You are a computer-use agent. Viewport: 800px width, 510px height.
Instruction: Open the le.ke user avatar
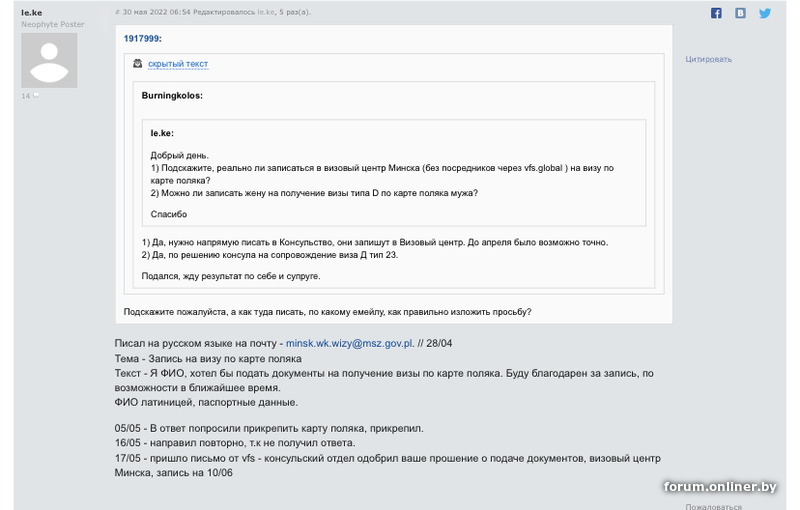(x=49, y=60)
